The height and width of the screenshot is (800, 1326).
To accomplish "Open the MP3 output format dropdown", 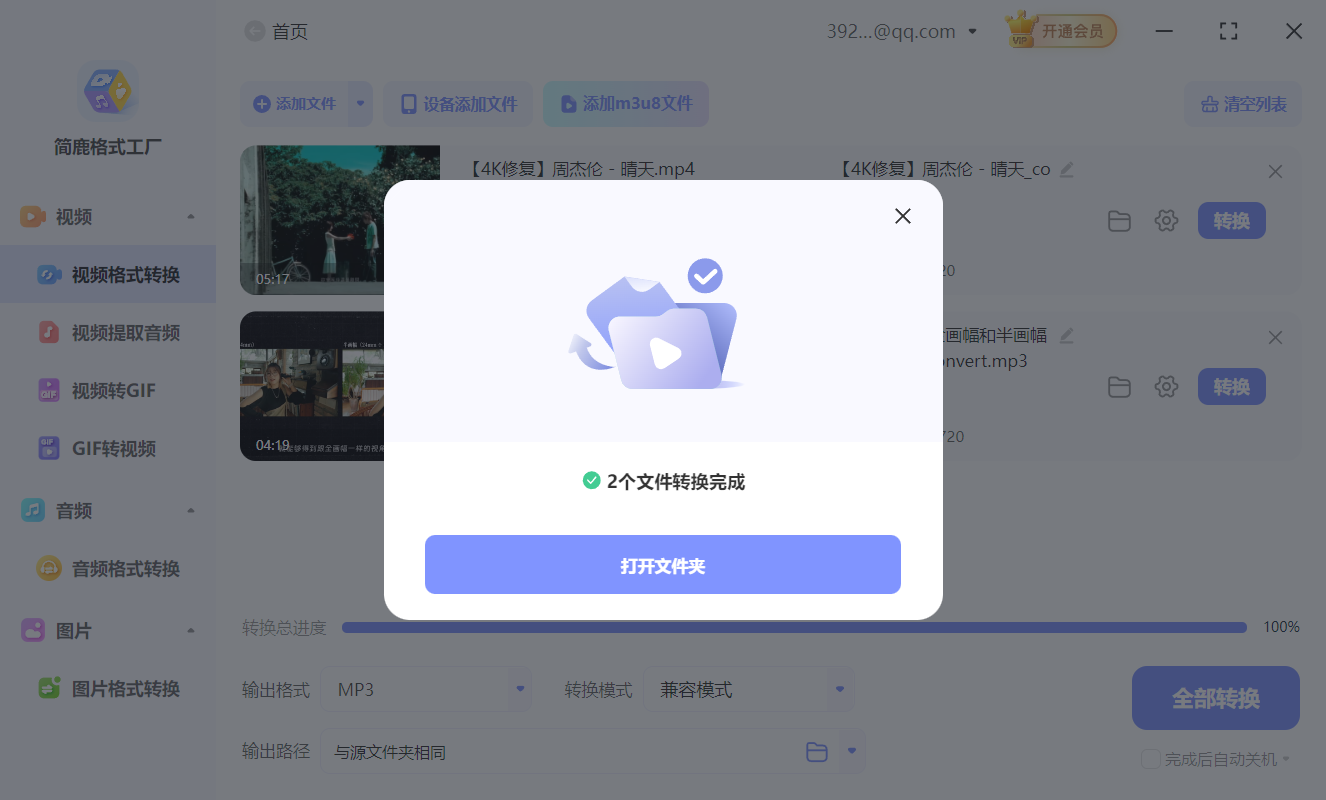I will [x=427, y=689].
